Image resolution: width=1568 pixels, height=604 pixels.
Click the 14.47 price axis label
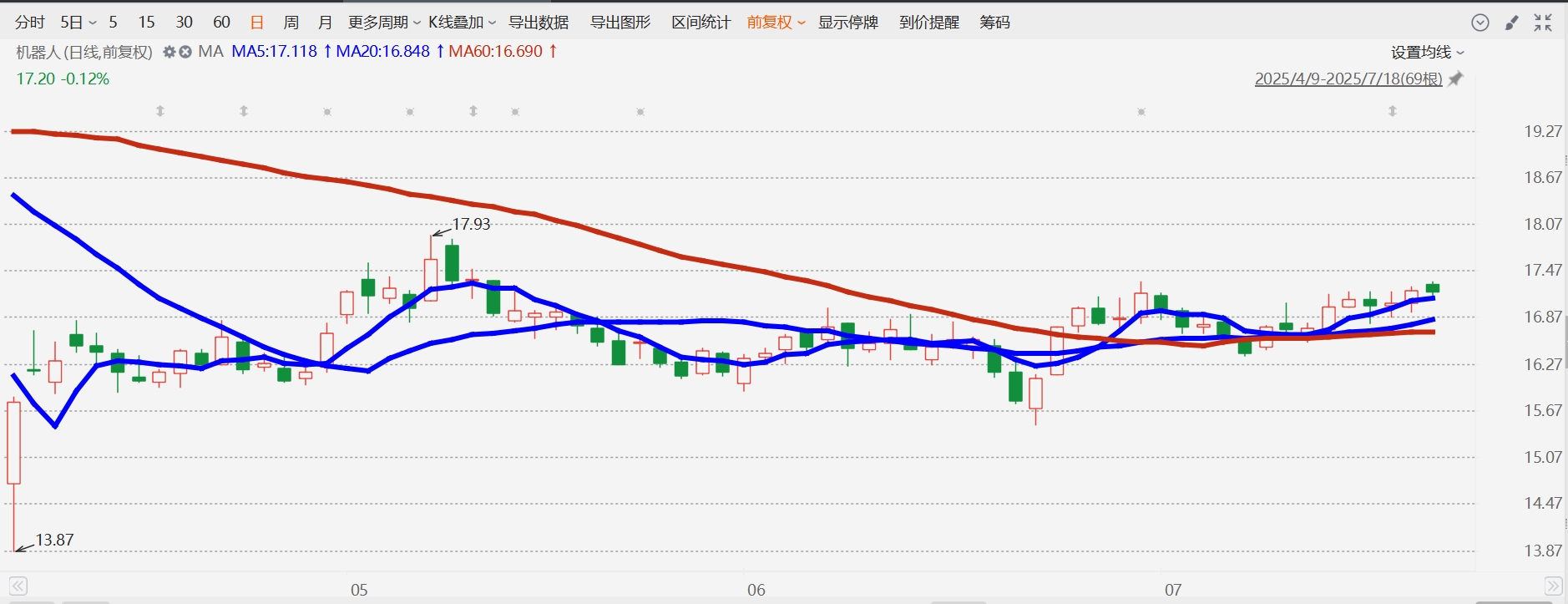(x=1543, y=503)
